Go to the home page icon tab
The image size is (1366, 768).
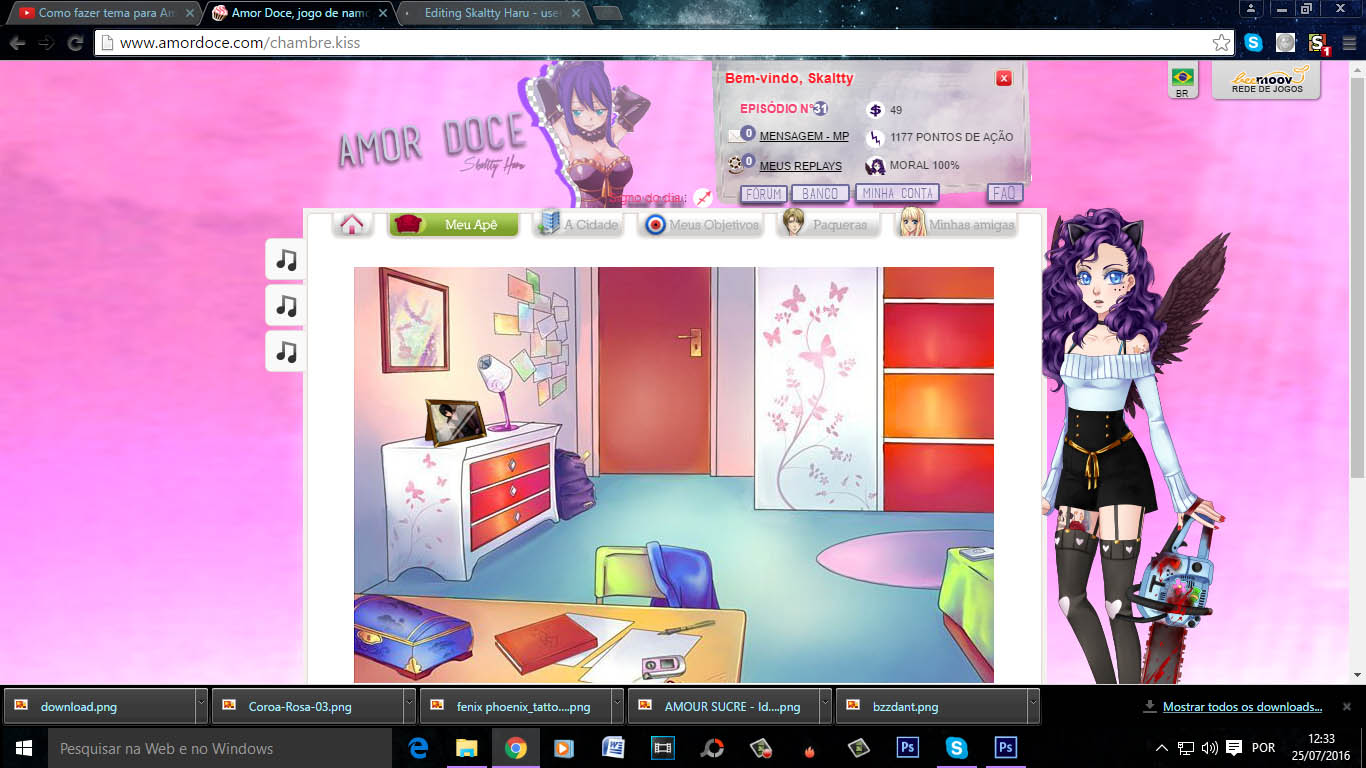[x=351, y=224]
